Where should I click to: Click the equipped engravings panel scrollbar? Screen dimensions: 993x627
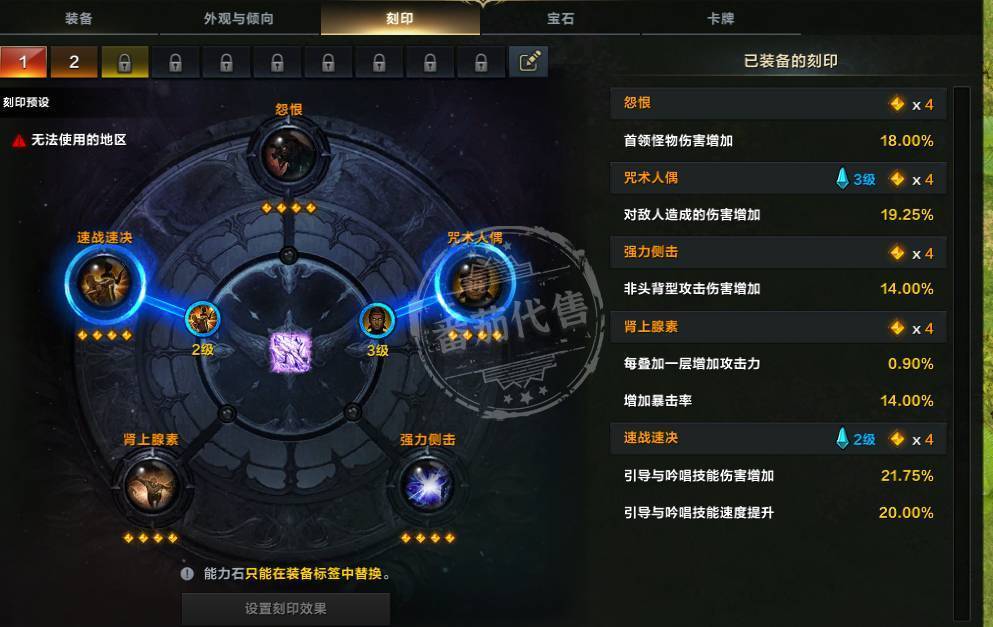coord(961,353)
